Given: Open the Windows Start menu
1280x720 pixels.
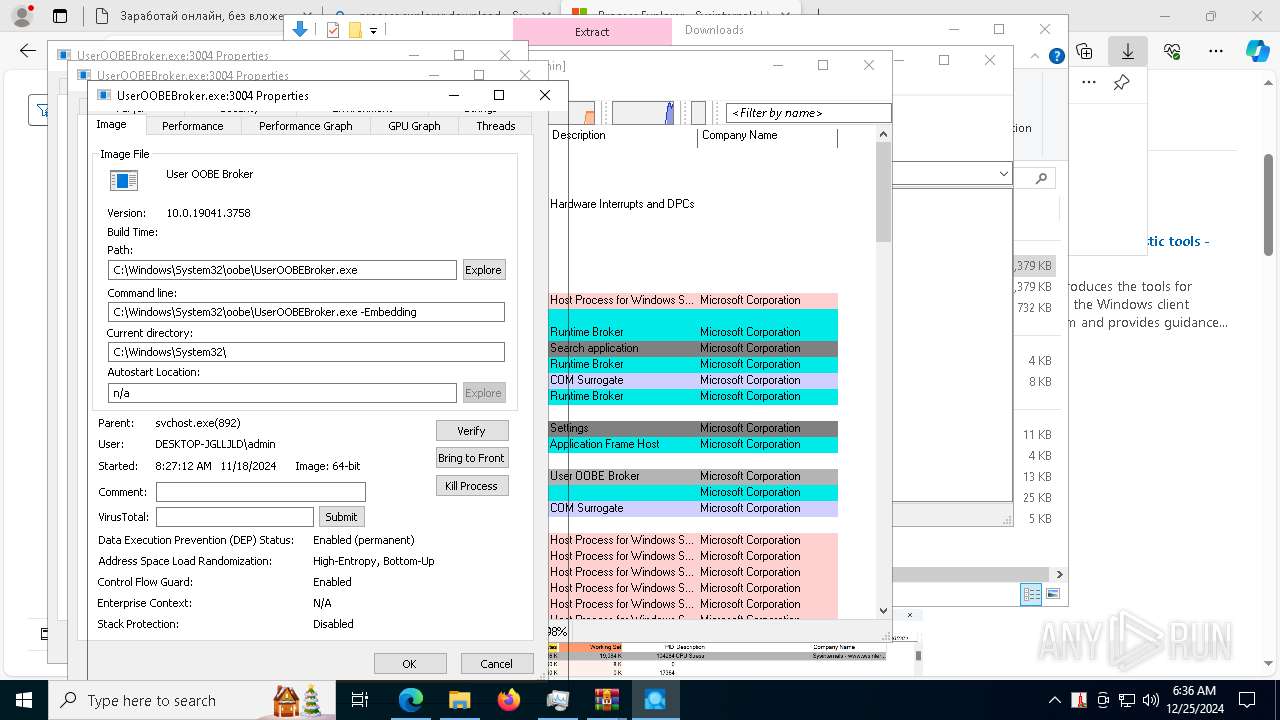Looking at the screenshot, I should tap(23, 700).
